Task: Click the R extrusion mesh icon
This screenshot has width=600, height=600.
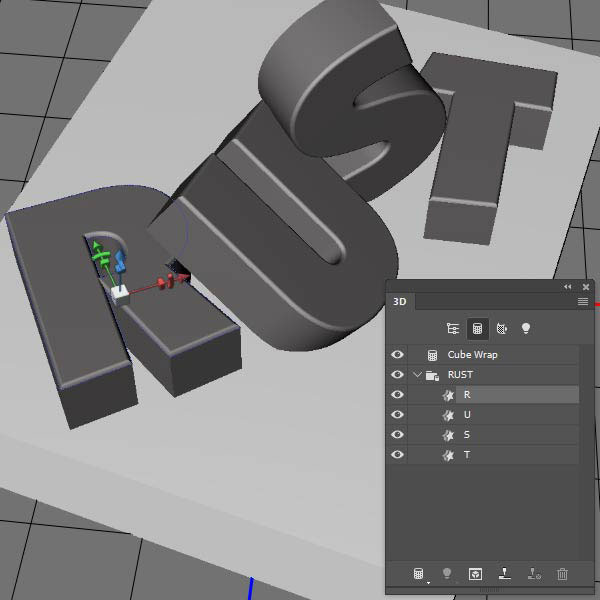Action: 448,395
